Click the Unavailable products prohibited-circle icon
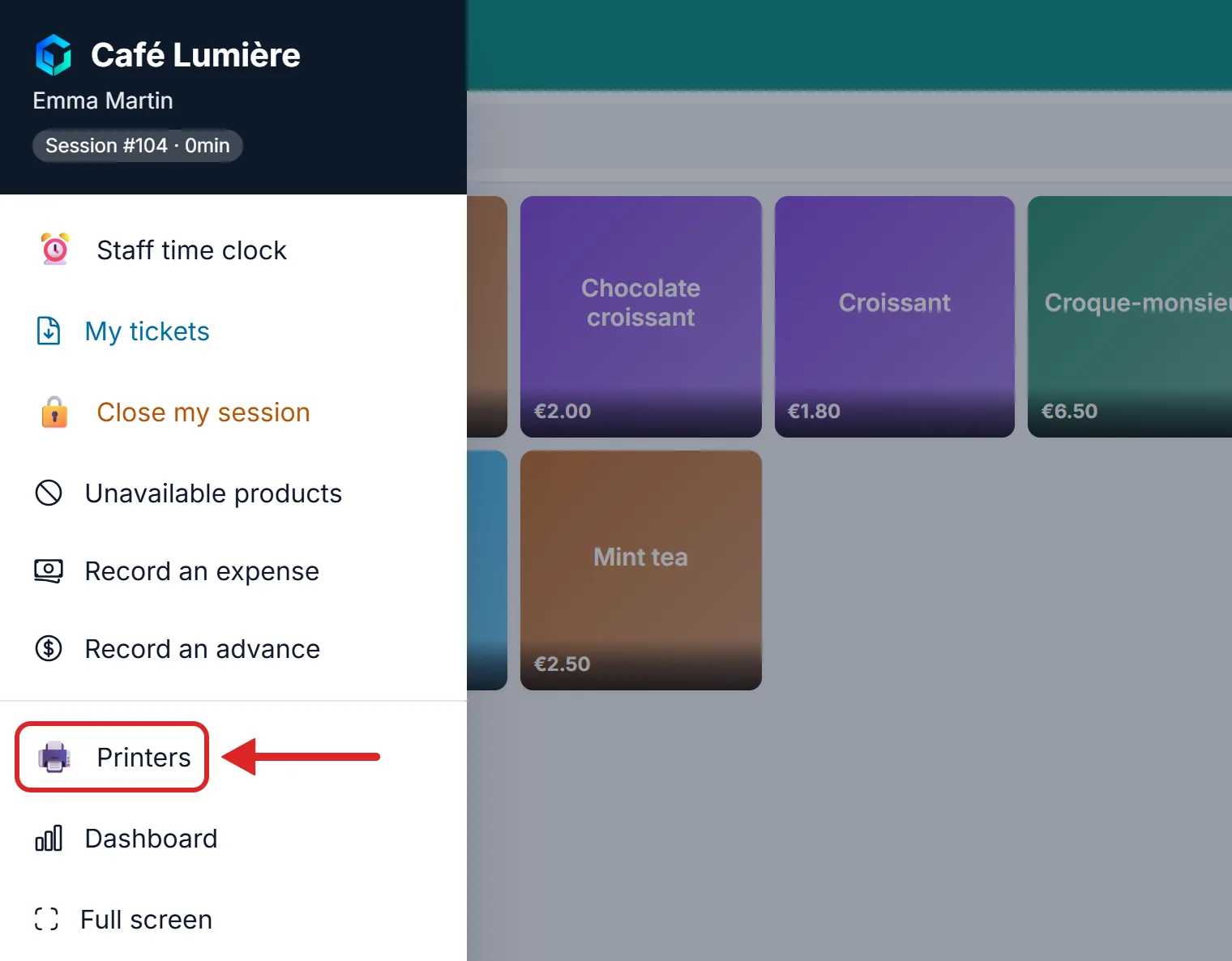This screenshot has height=961, width=1232. coord(49,493)
